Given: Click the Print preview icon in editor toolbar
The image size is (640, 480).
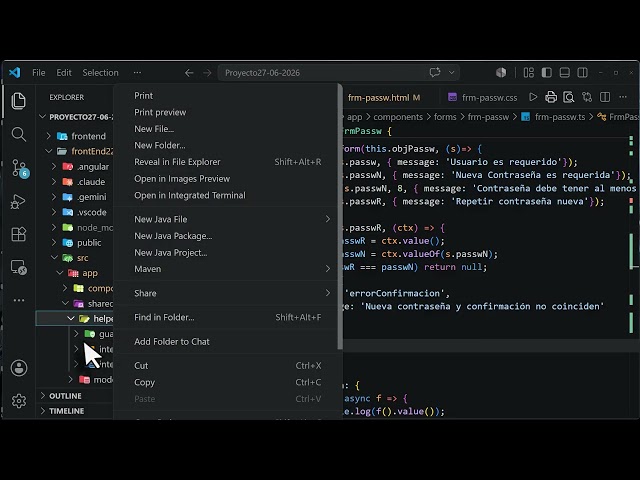Looking at the screenshot, I should (569, 97).
